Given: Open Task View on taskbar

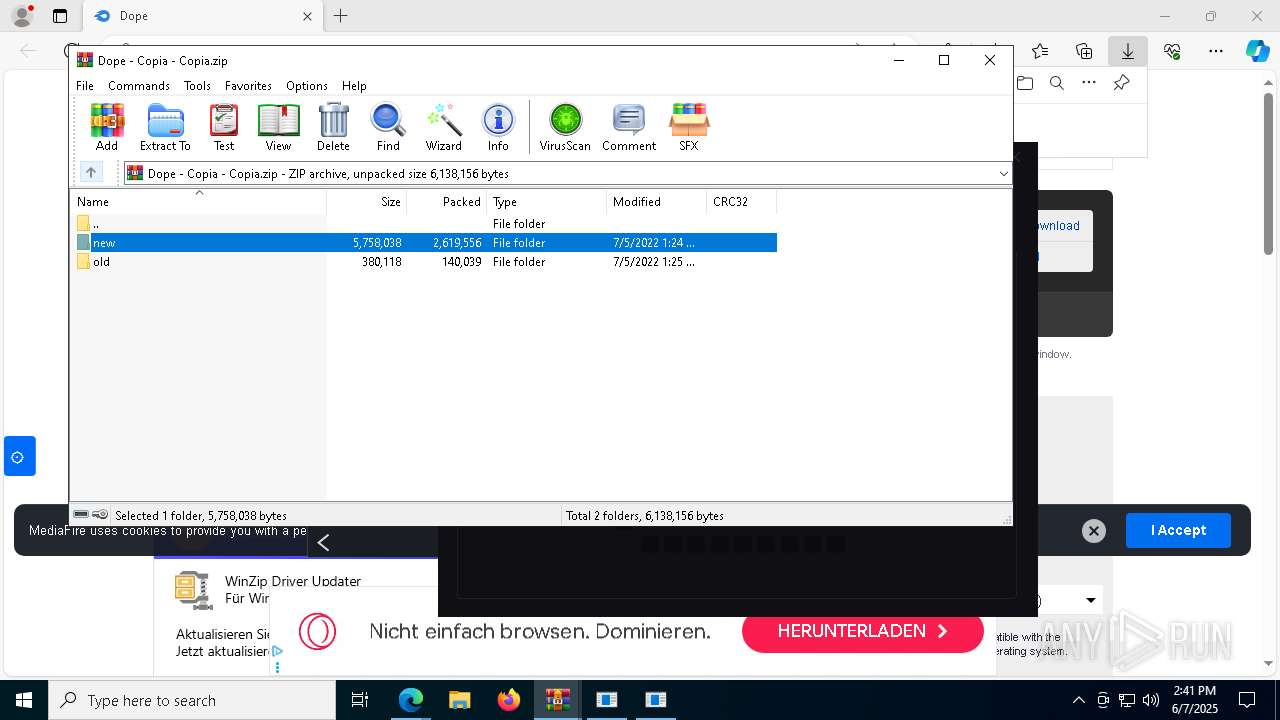Looking at the screenshot, I should [x=360, y=700].
